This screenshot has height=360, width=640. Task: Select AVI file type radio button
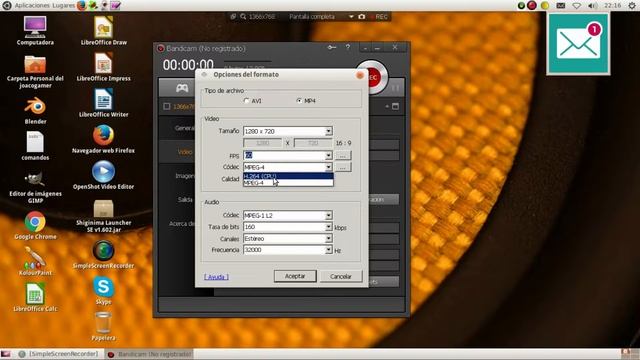coord(246,100)
